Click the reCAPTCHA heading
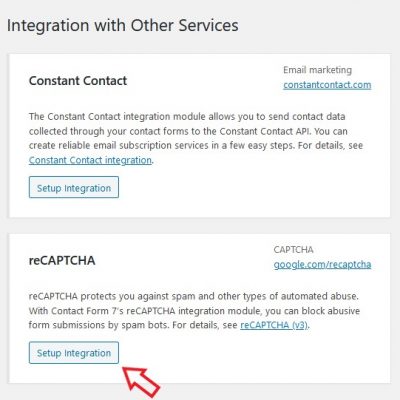This screenshot has height=400, width=400. tap(62, 260)
